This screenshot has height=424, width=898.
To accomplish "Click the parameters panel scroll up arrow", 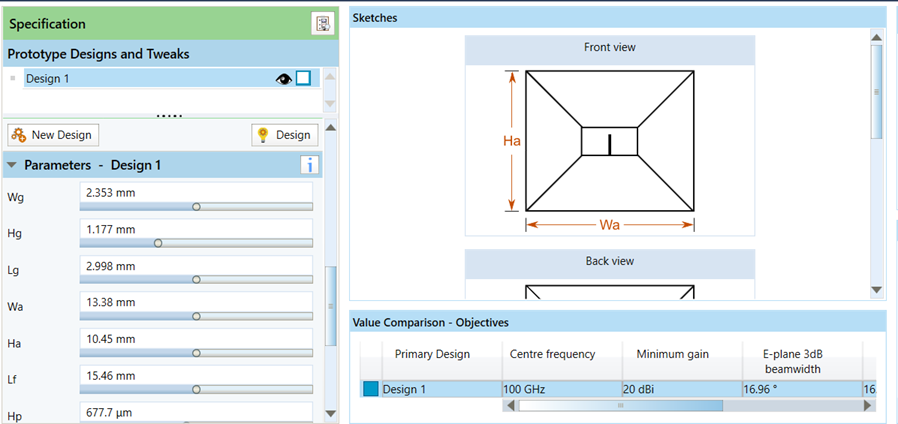I will [330, 127].
